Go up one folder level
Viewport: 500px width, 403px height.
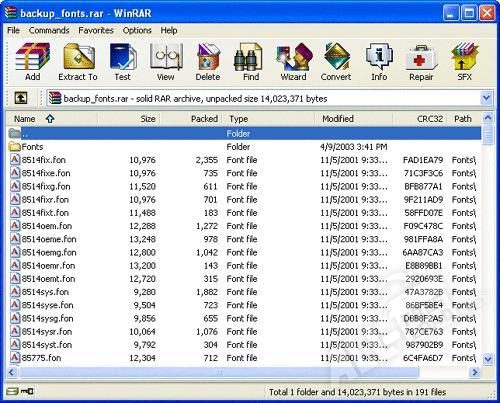pos(21,98)
